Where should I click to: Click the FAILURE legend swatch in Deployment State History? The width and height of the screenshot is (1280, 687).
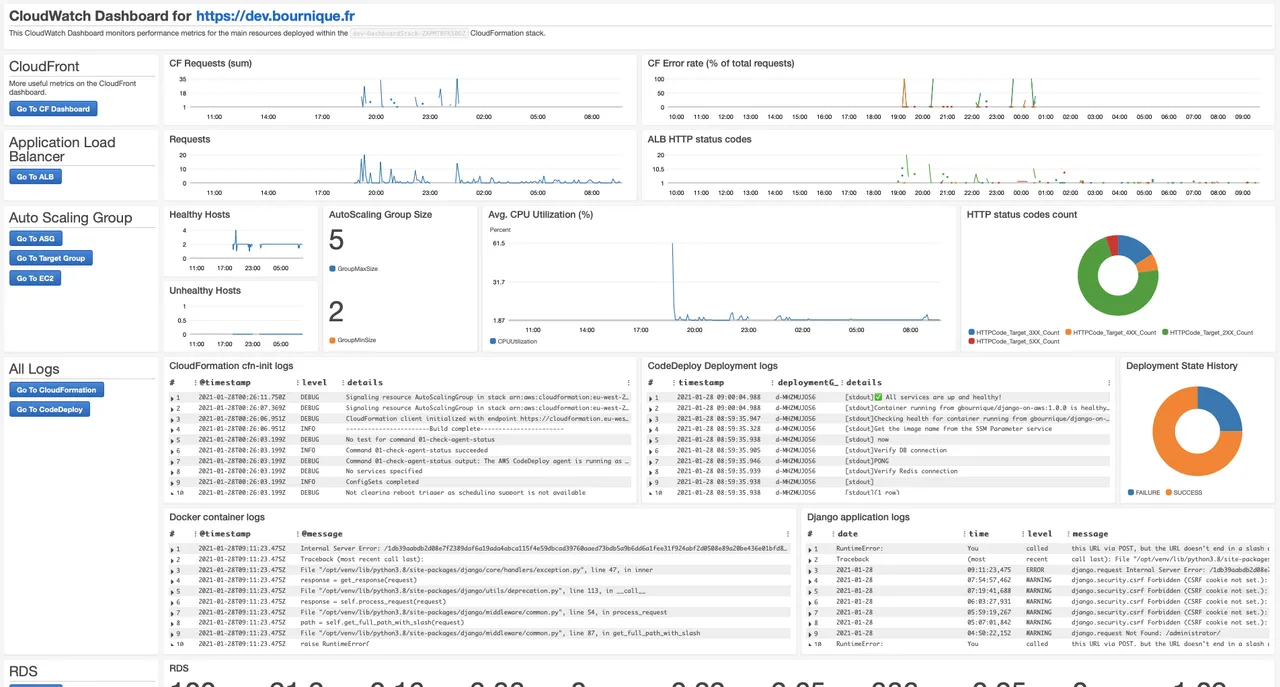coord(1131,492)
